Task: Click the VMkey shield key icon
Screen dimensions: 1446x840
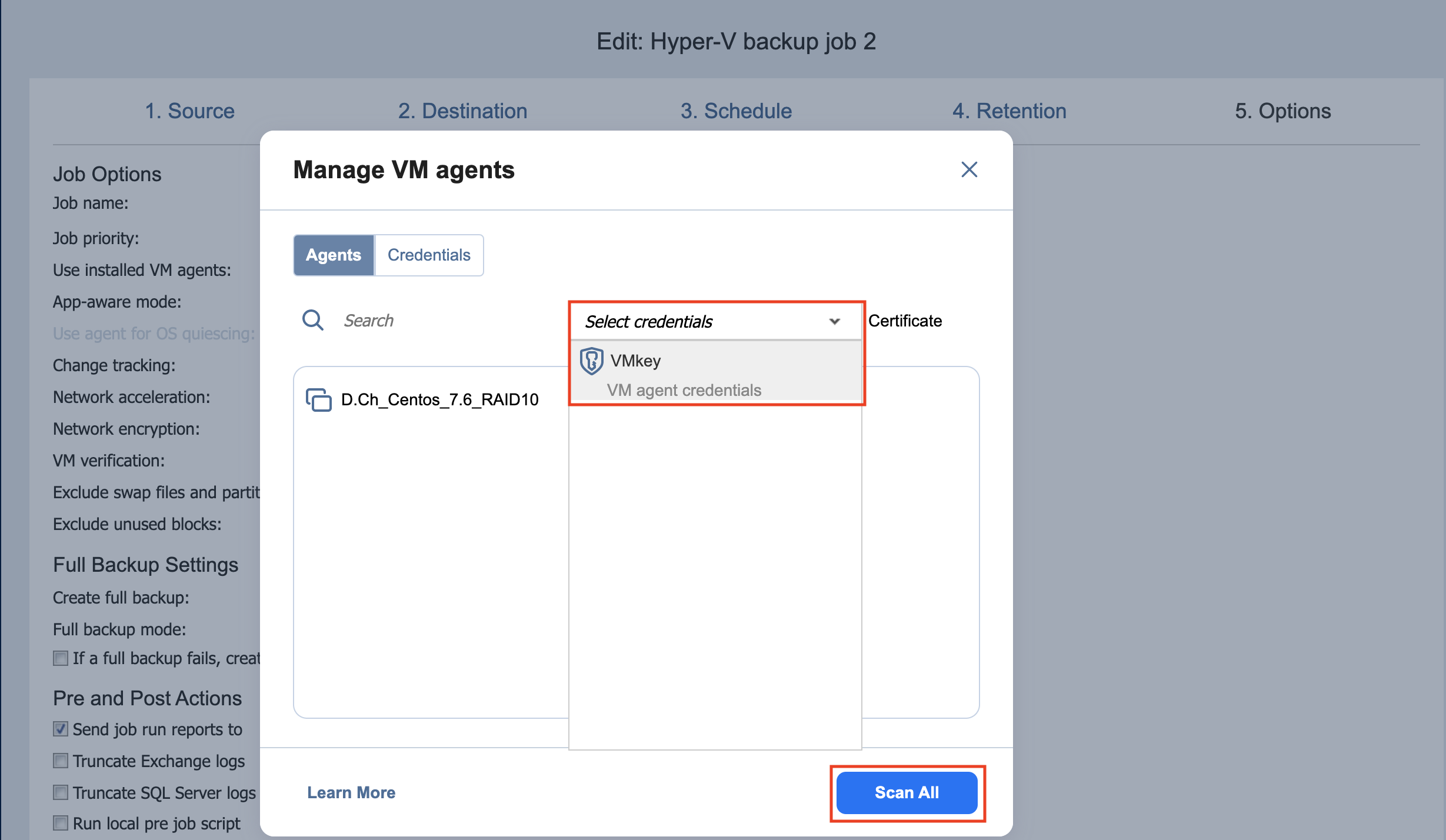Action: (591, 361)
